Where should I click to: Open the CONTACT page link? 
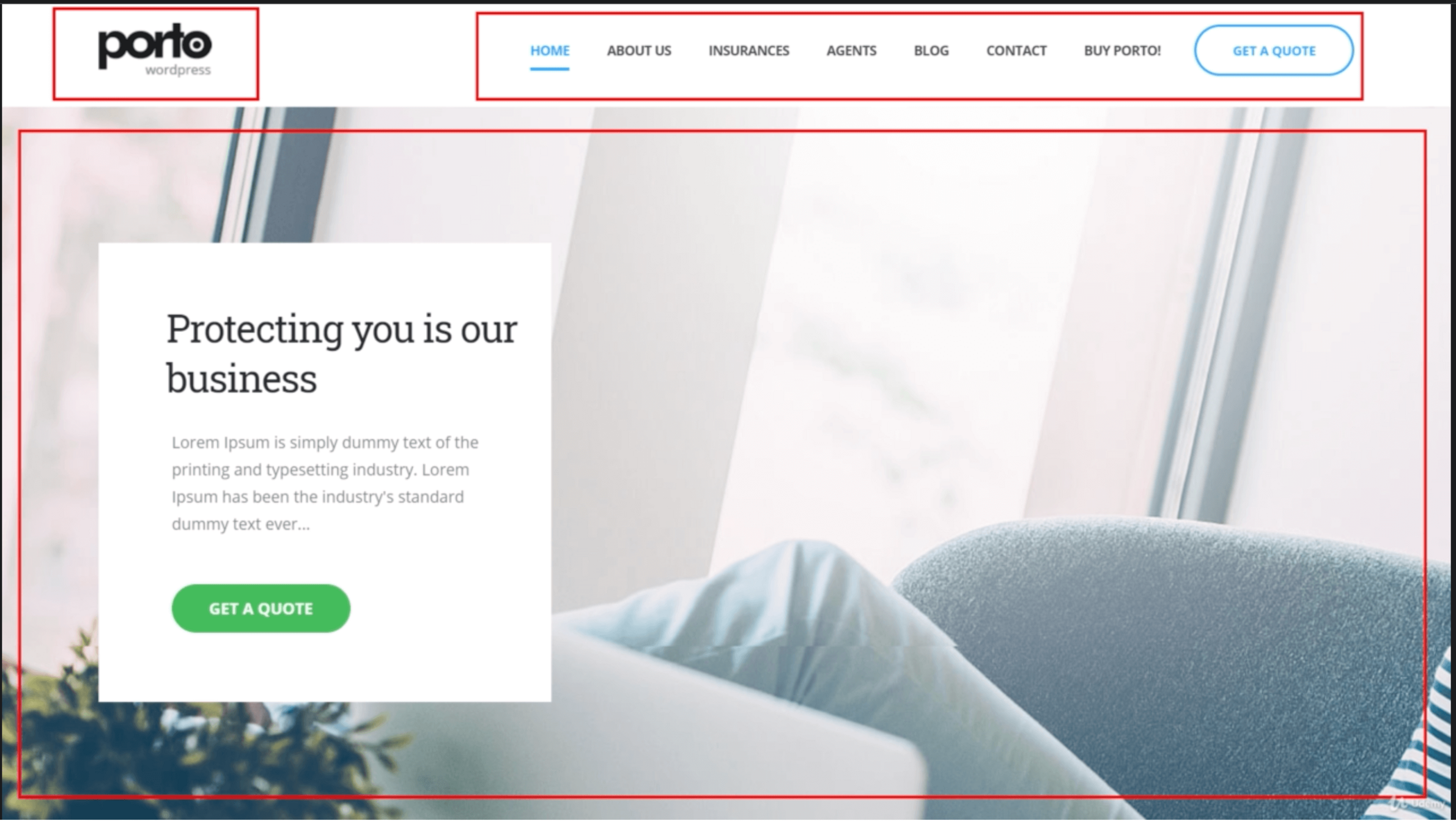click(1016, 51)
